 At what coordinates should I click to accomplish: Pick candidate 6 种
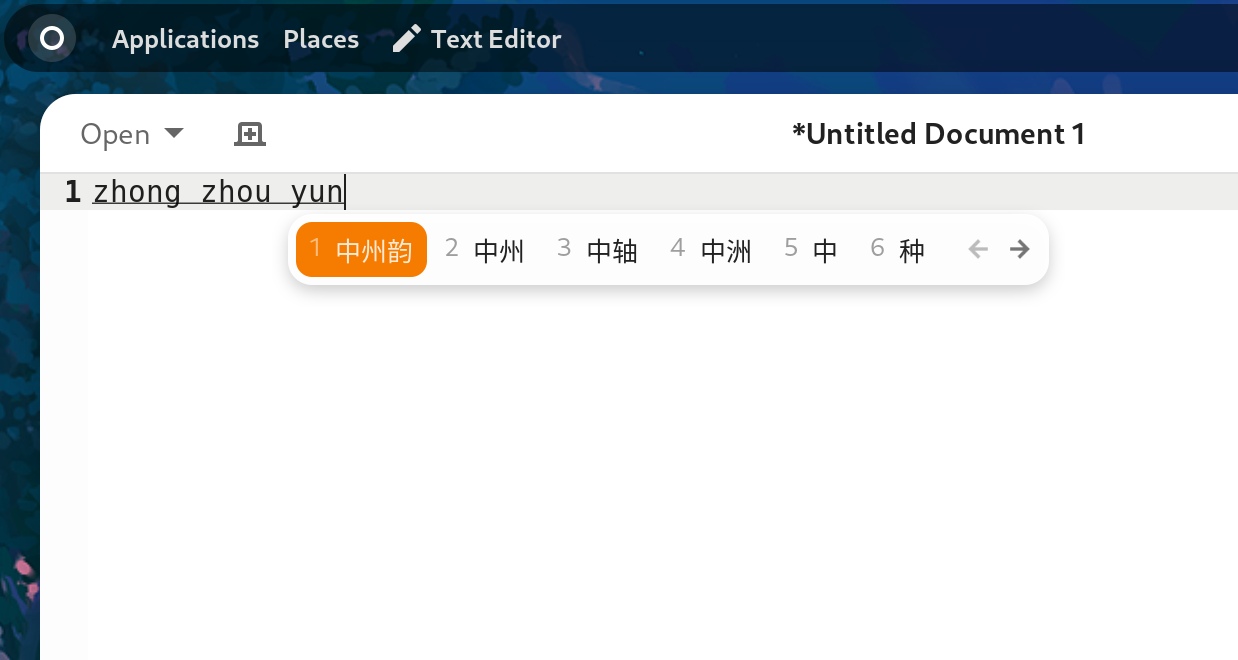click(898, 250)
